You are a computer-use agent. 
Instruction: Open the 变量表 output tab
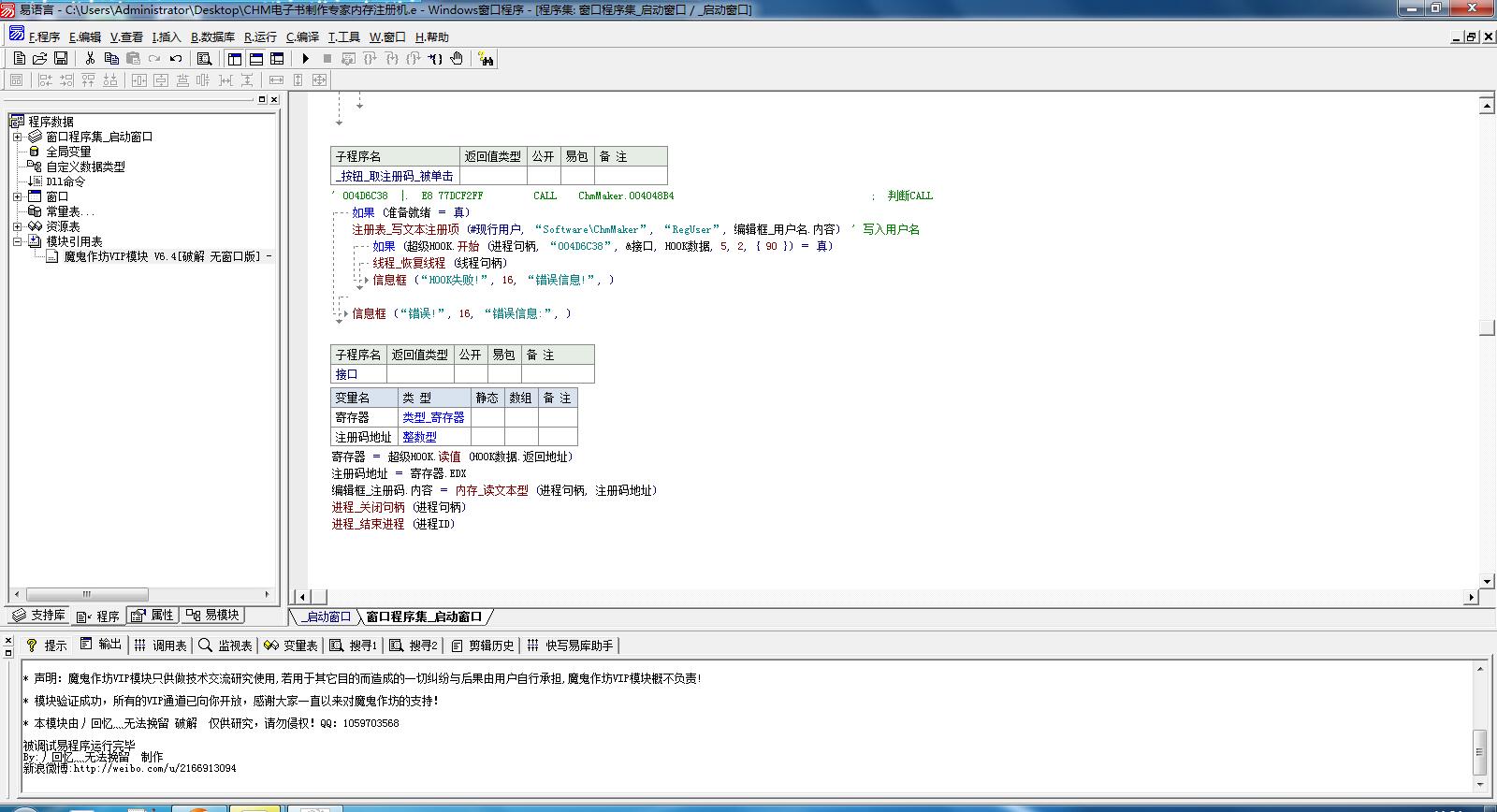point(291,645)
